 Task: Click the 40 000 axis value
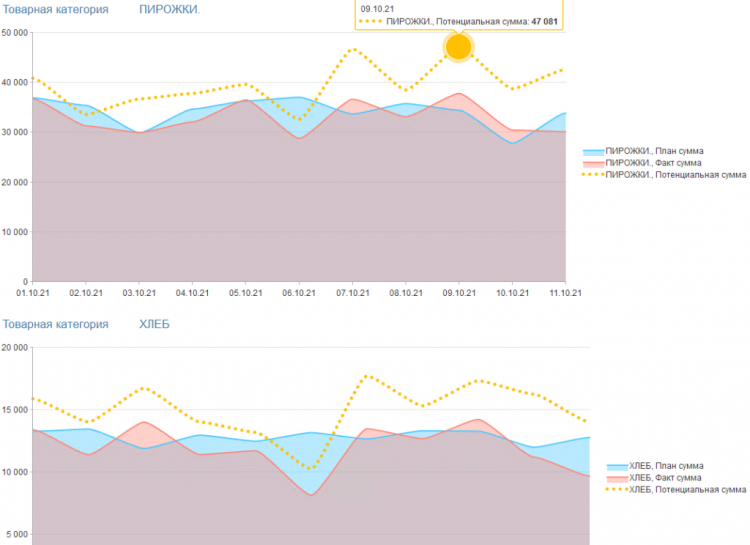coord(14,83)
